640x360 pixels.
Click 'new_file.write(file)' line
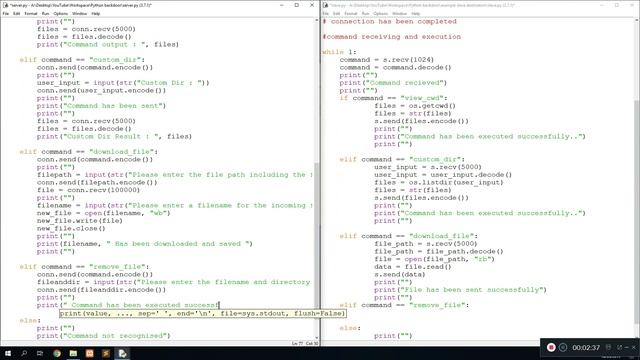tap(80, 221)
